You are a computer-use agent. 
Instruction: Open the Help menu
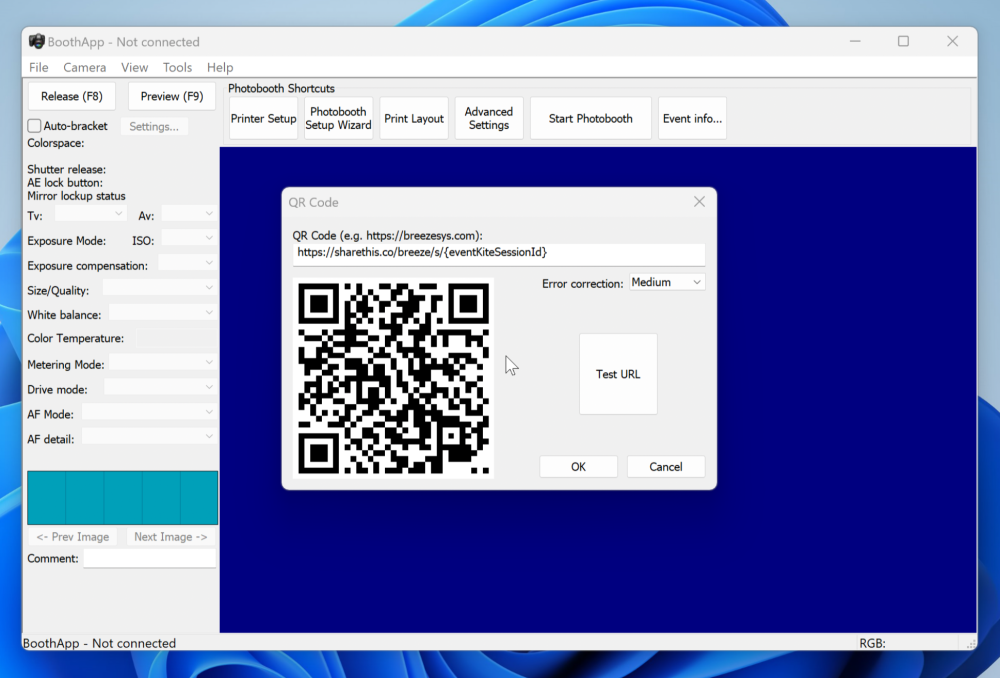pyautogui.click(x=220, y=67)
